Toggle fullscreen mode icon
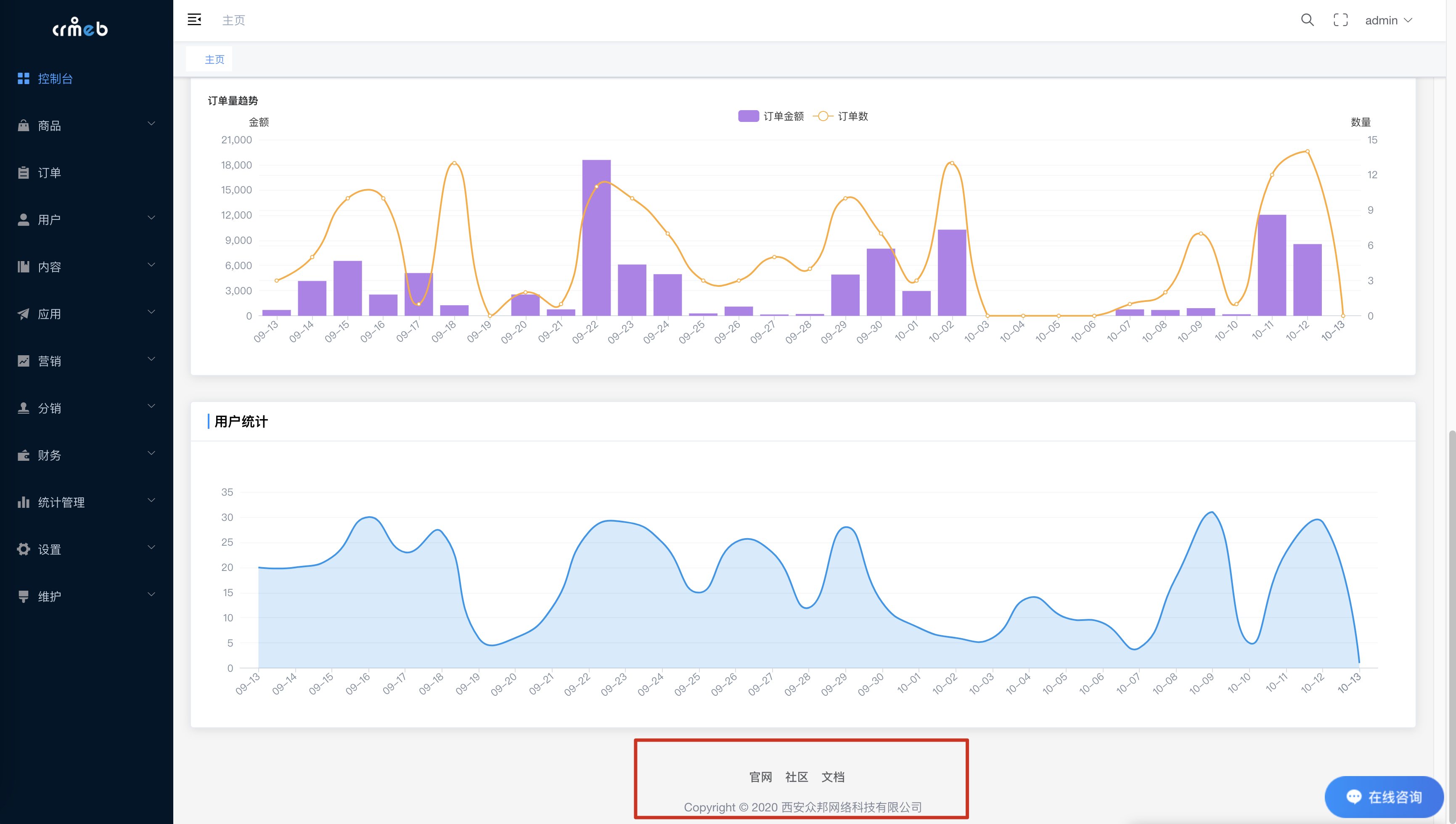The image size is (1456, 824). click(1340, 20)
